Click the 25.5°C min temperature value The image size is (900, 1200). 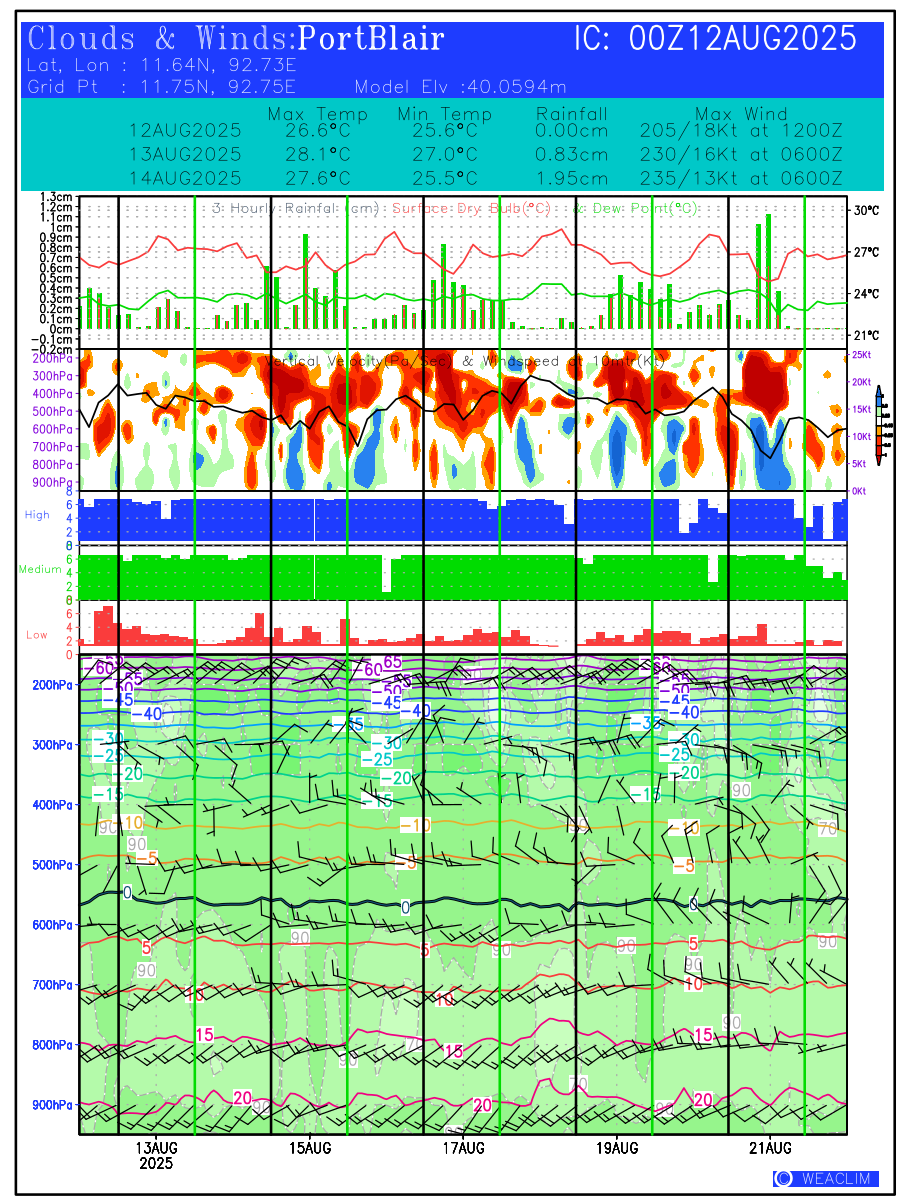444,178
